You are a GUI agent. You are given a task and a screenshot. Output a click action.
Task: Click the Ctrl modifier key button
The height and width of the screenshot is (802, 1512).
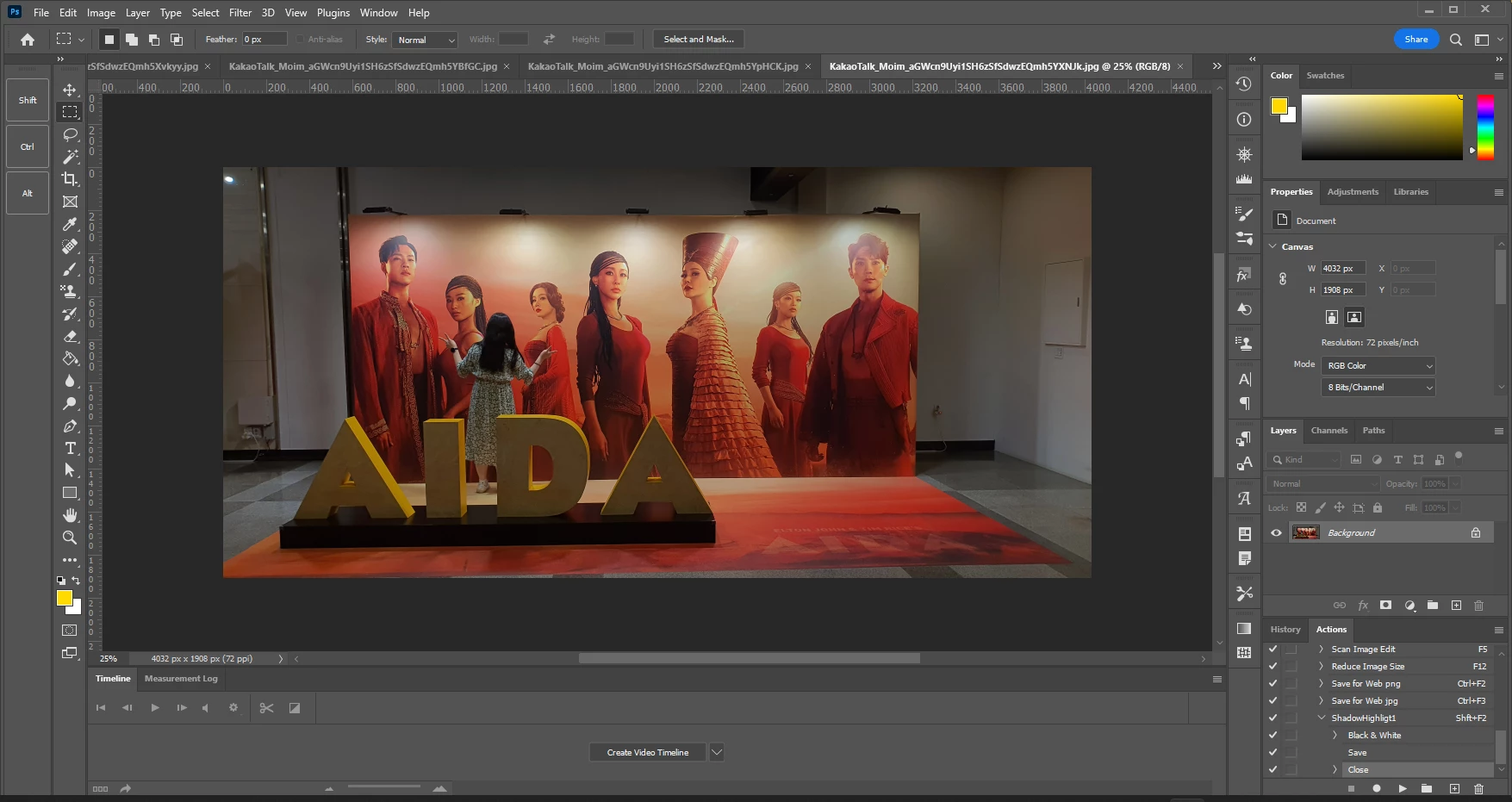pyautogui.click(x=28, y=147)
